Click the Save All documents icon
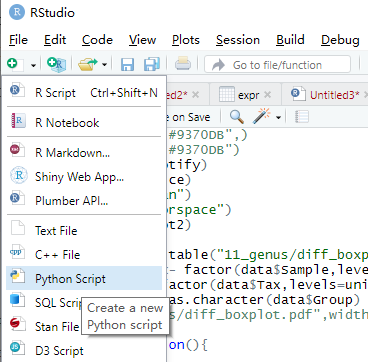Screen dimensions: 368x362 tap(151, 64)
